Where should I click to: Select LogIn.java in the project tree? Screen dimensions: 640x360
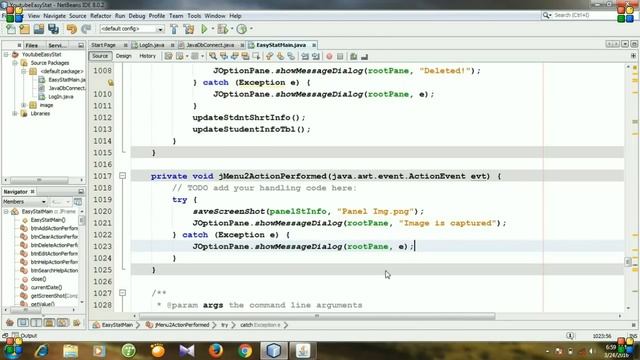pos(61,97)
